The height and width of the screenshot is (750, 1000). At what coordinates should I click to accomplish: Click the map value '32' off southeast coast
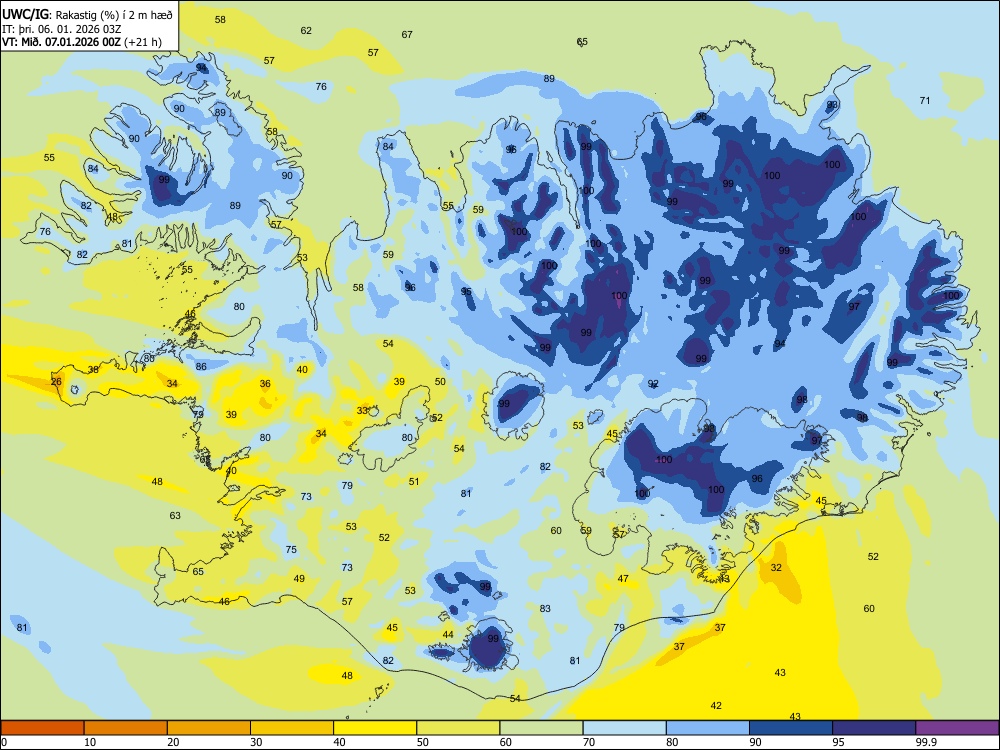(776, 568)
